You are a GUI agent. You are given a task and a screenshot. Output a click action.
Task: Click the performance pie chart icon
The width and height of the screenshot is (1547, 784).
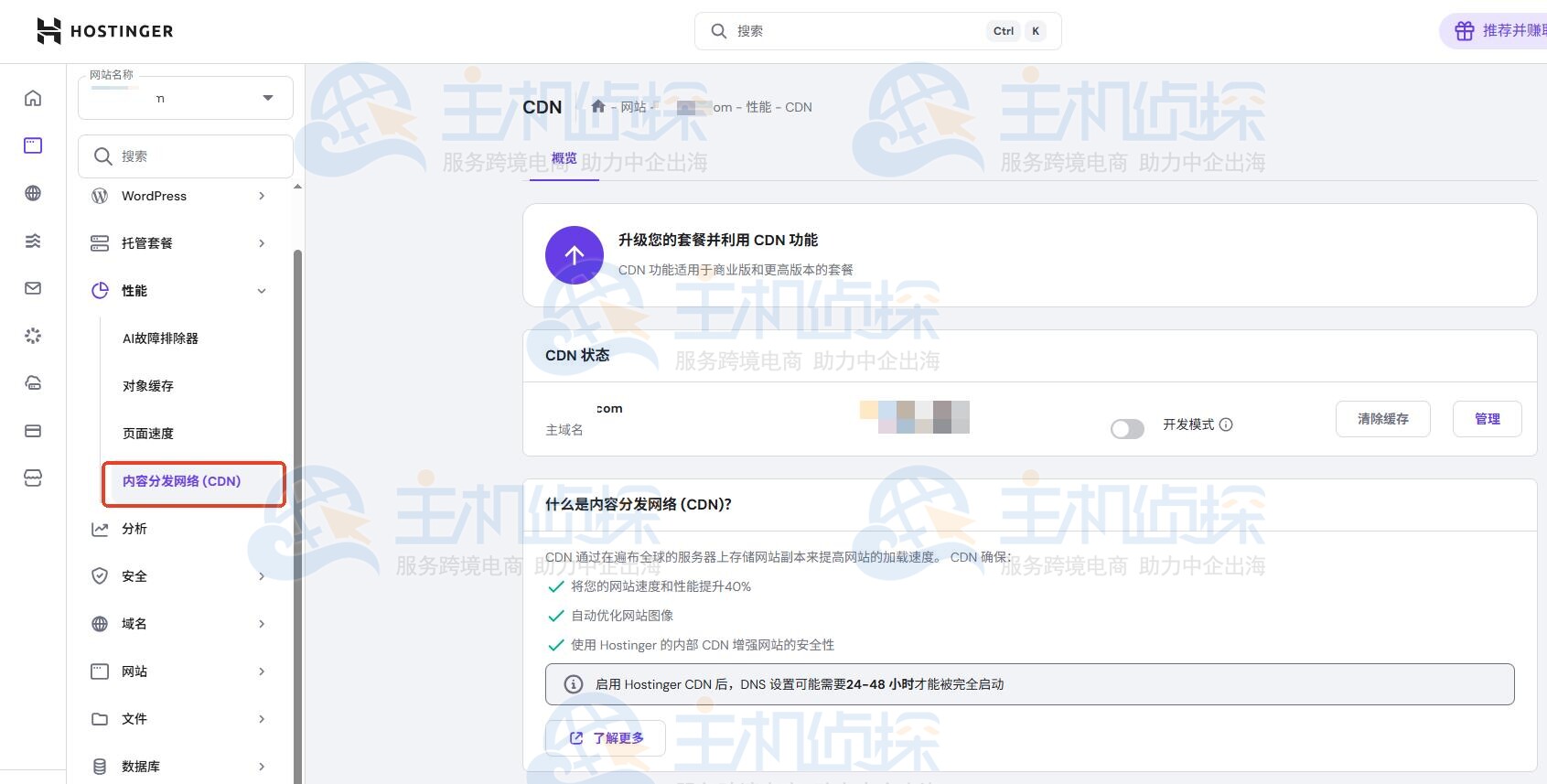tap(100, 291)
